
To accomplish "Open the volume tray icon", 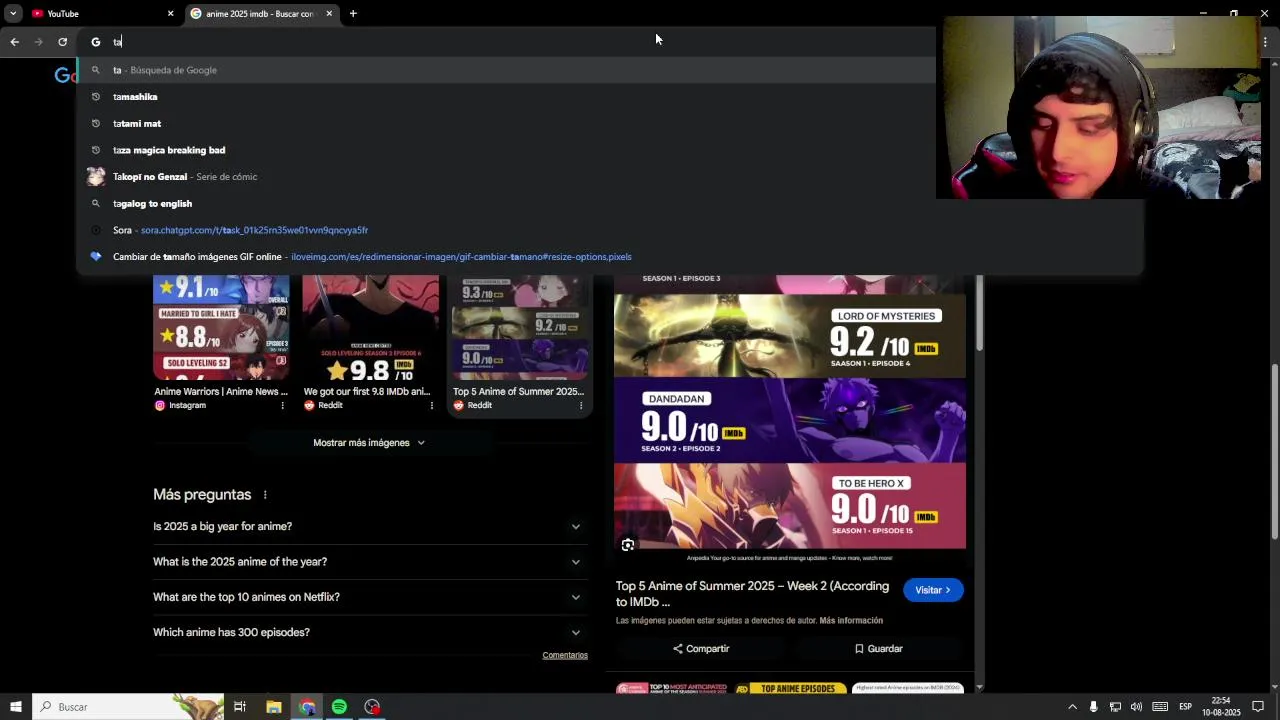I will coord(1137,707).
